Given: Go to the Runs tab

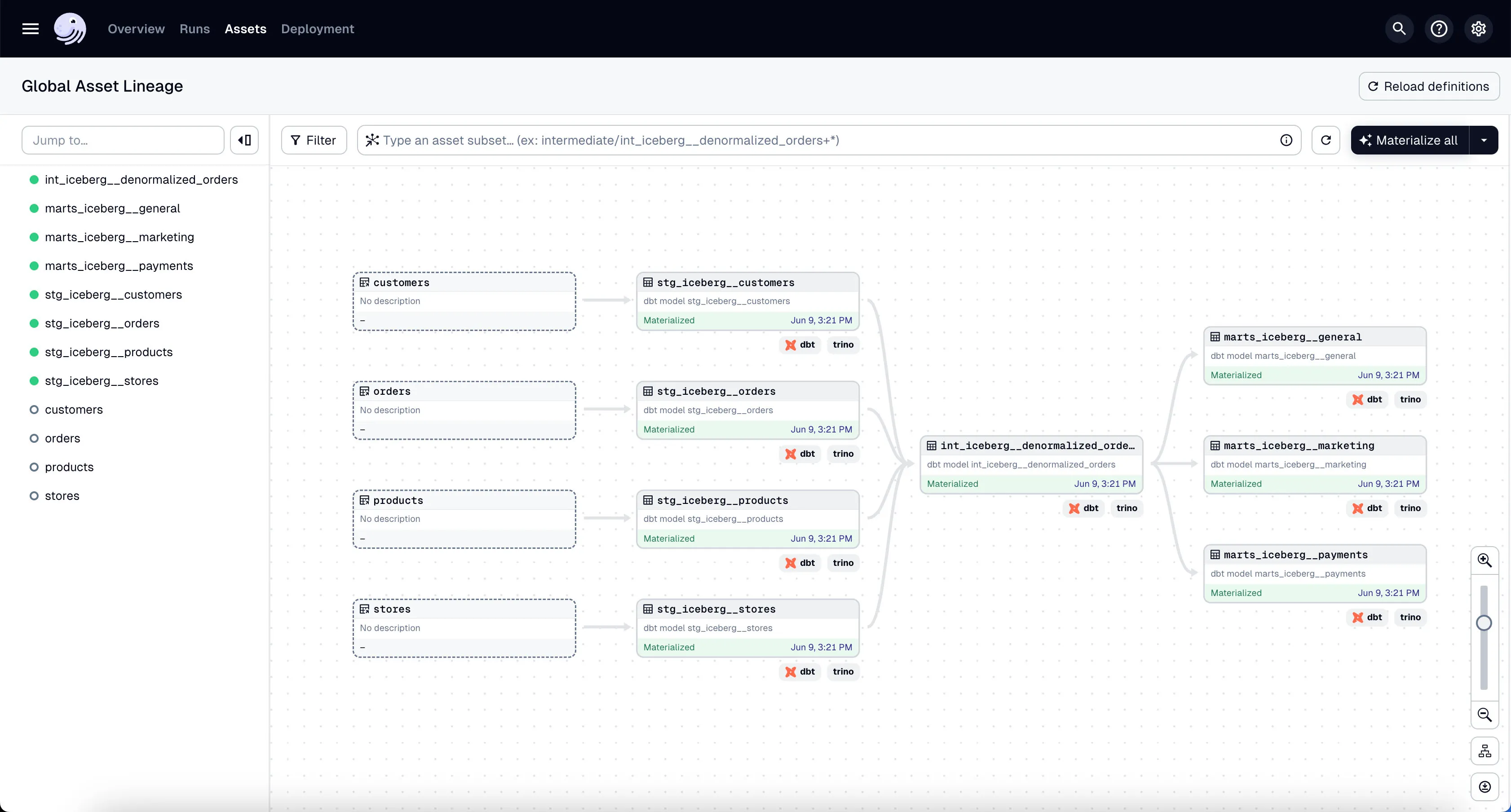Looking at the screenshot, I should [195, 29].
